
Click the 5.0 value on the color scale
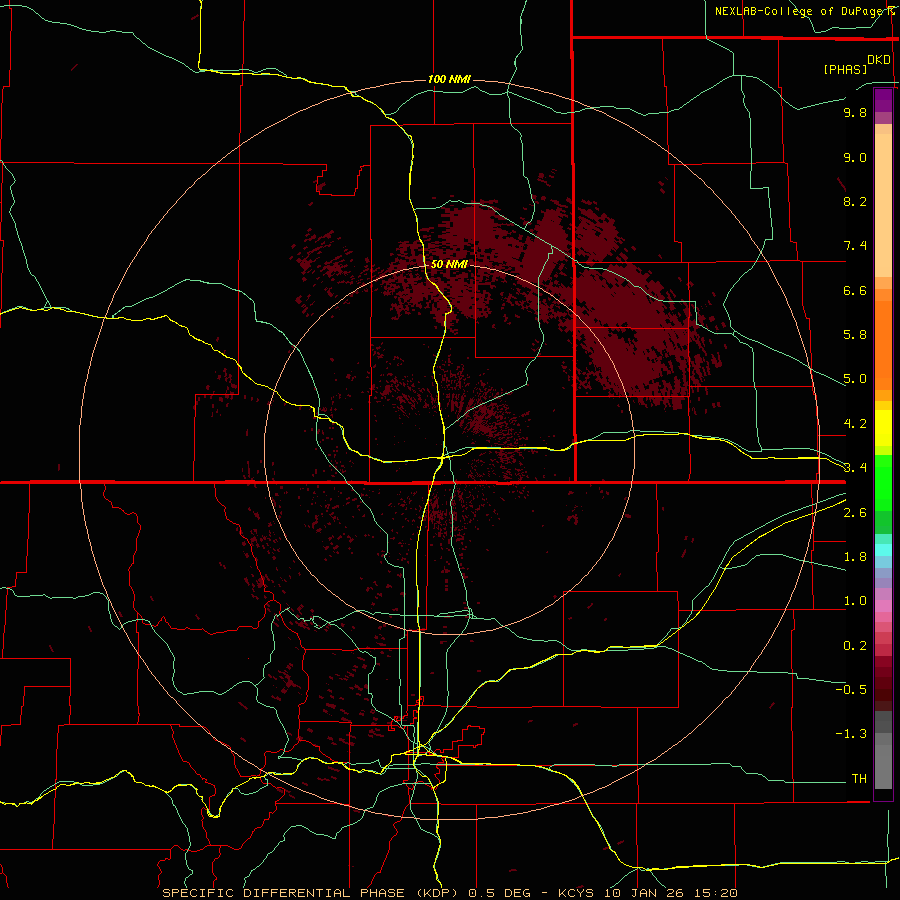tap(855, 379)
